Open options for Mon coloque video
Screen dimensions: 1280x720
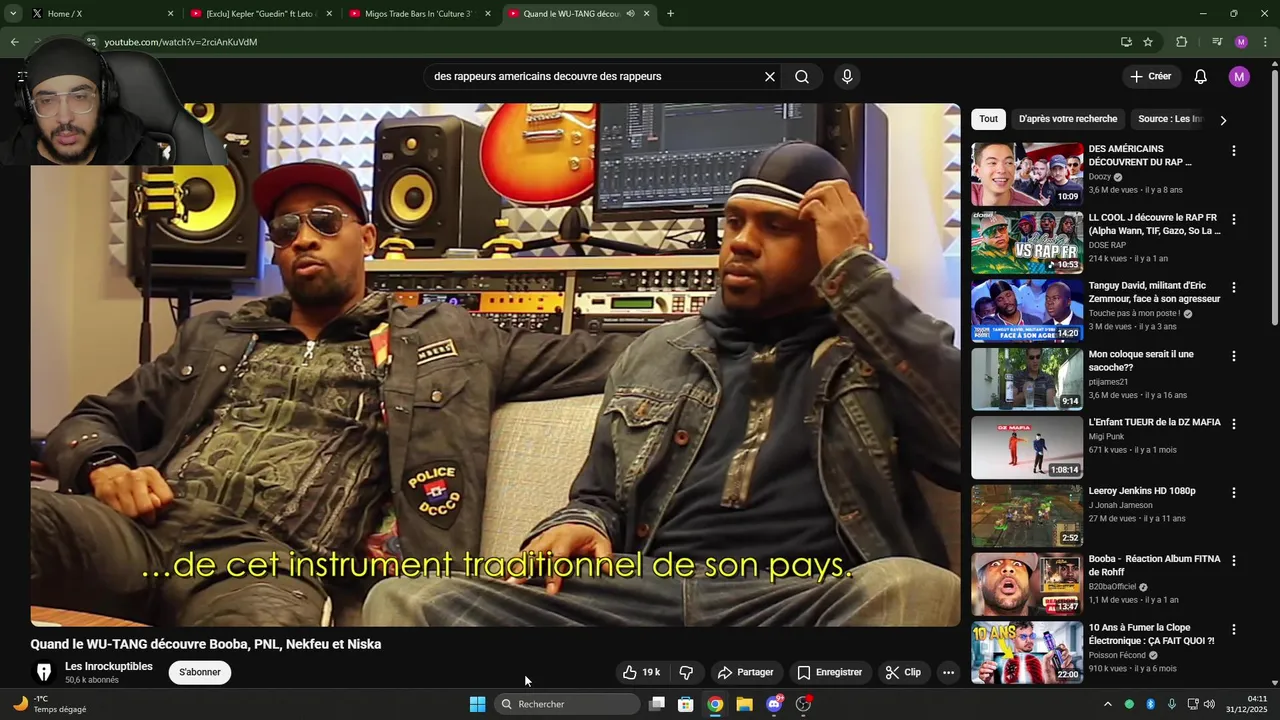click(1233, 356)
